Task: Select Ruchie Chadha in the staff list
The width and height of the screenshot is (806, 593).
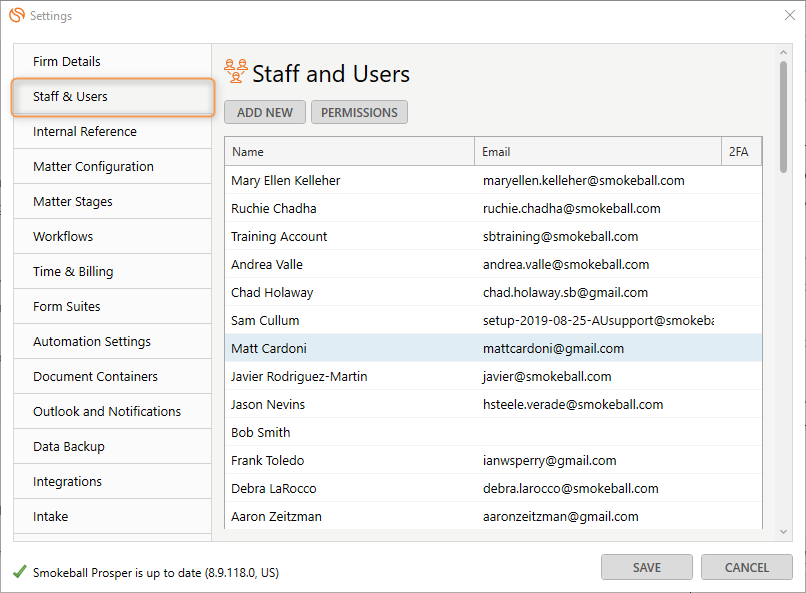Action: coord(493,208)
